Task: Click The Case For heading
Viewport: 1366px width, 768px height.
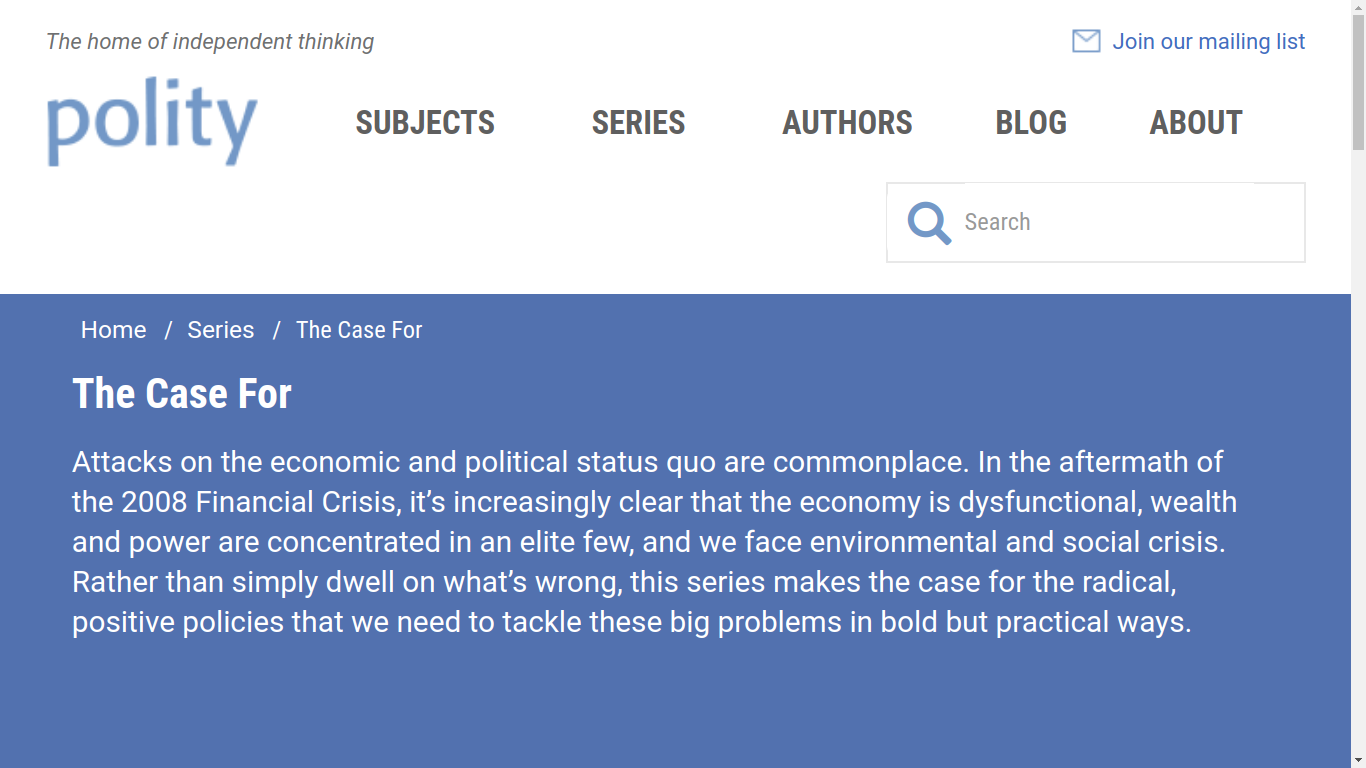Action: point(182,394)
